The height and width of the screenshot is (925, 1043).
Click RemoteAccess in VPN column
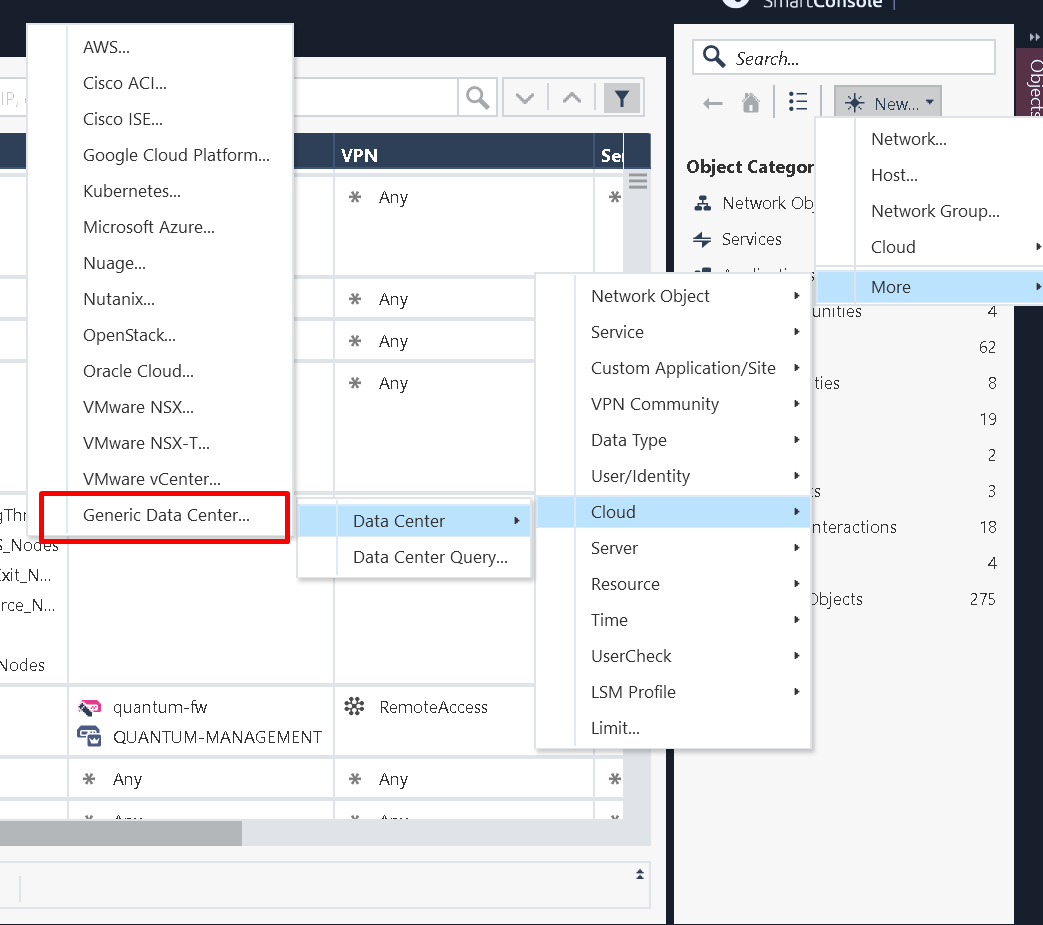[x=433, y=707]
